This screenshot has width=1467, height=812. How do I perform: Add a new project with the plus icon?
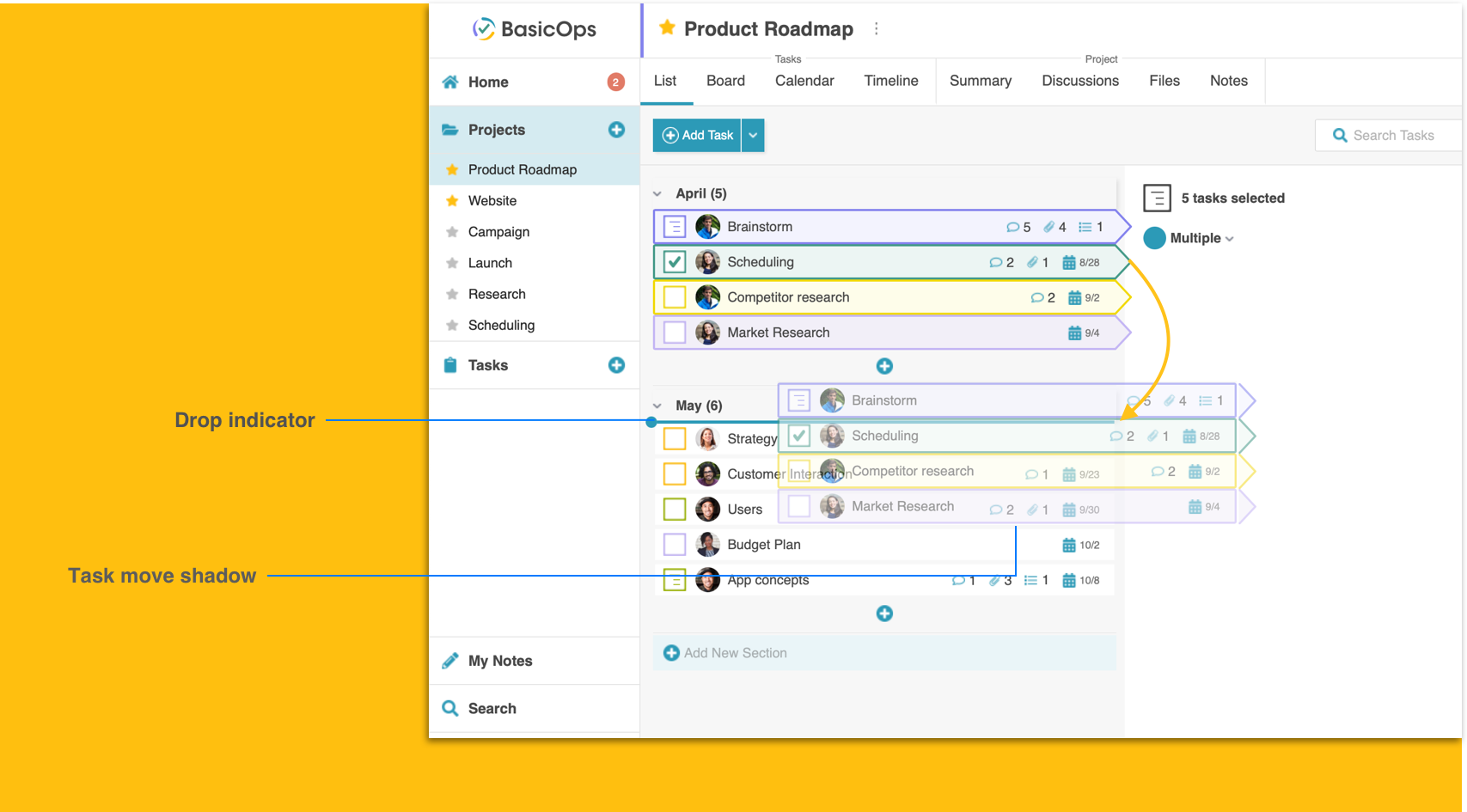click(616, 130)
